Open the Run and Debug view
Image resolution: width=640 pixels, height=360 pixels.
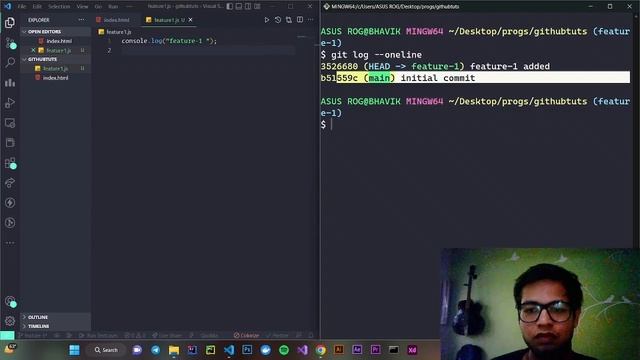(10, 102)
